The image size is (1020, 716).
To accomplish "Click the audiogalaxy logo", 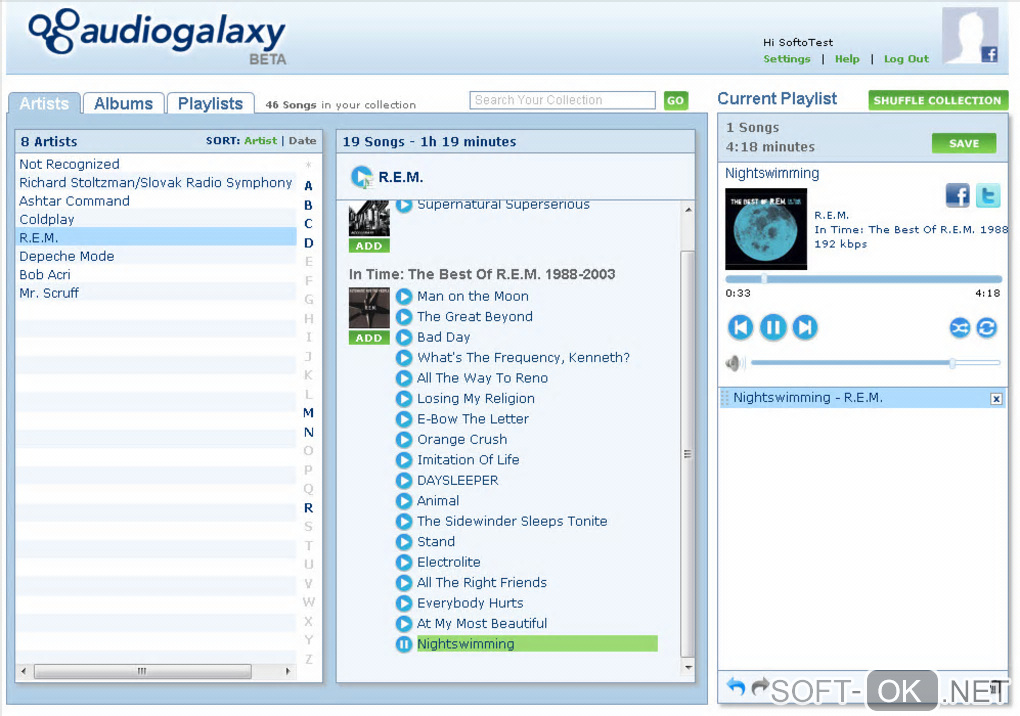I will (157, 35).
